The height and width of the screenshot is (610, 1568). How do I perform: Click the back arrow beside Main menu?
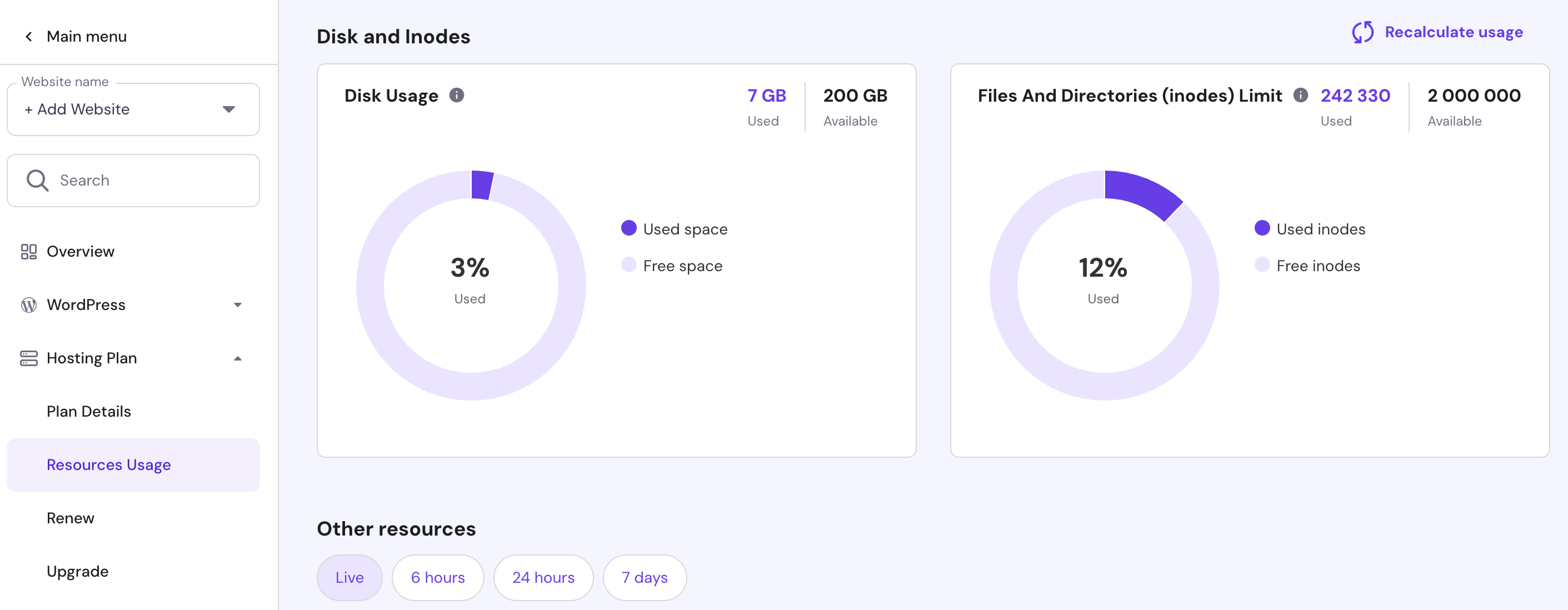tap(28, 37)
